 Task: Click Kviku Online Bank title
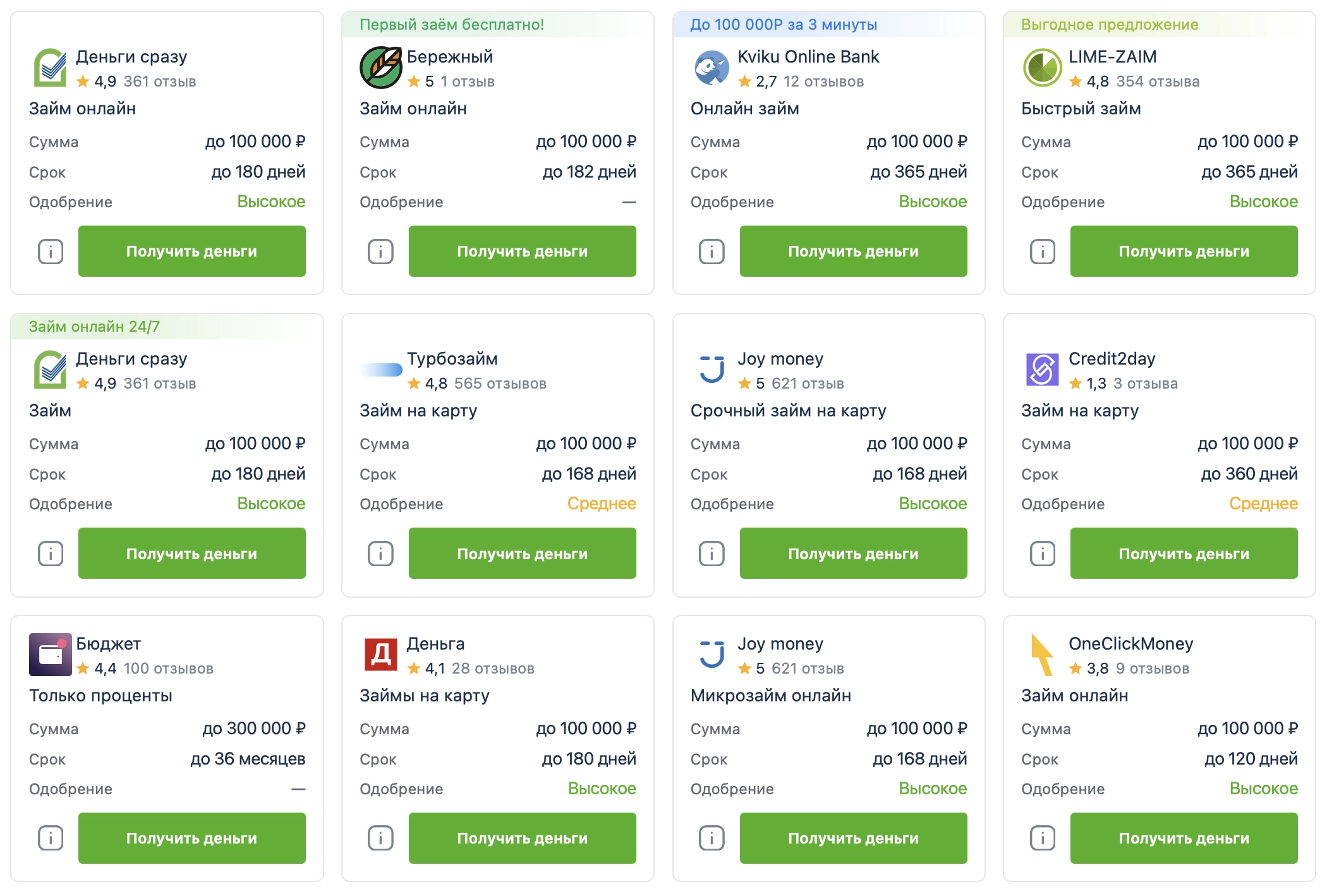coord(808,57)
